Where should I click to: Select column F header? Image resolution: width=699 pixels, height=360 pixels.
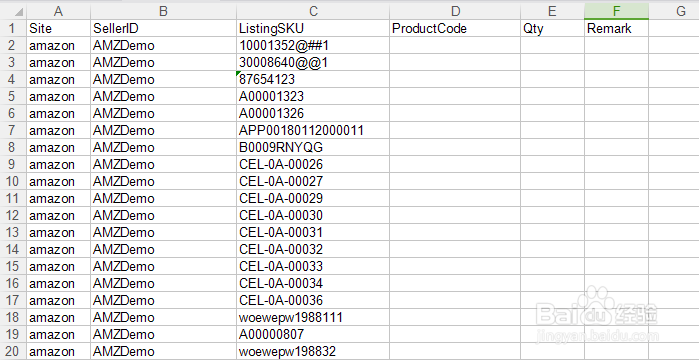coord(616,11)
